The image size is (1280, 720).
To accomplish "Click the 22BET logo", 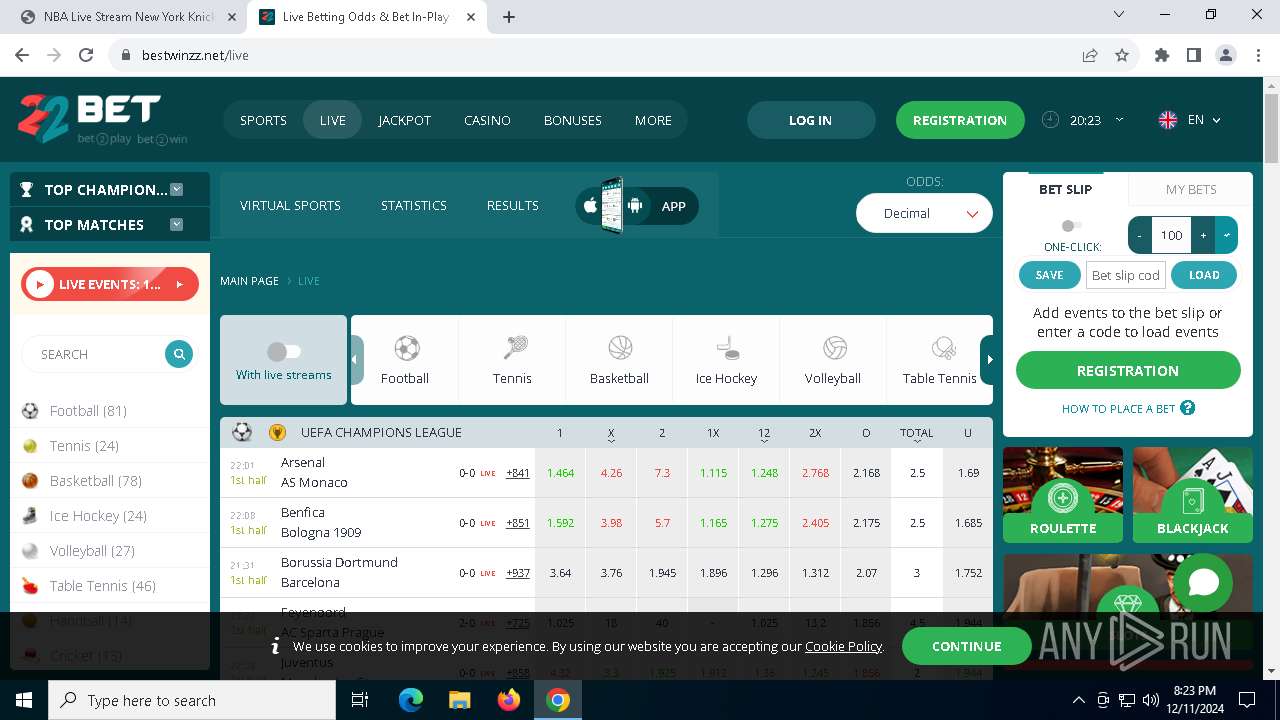I will point(102,119).
